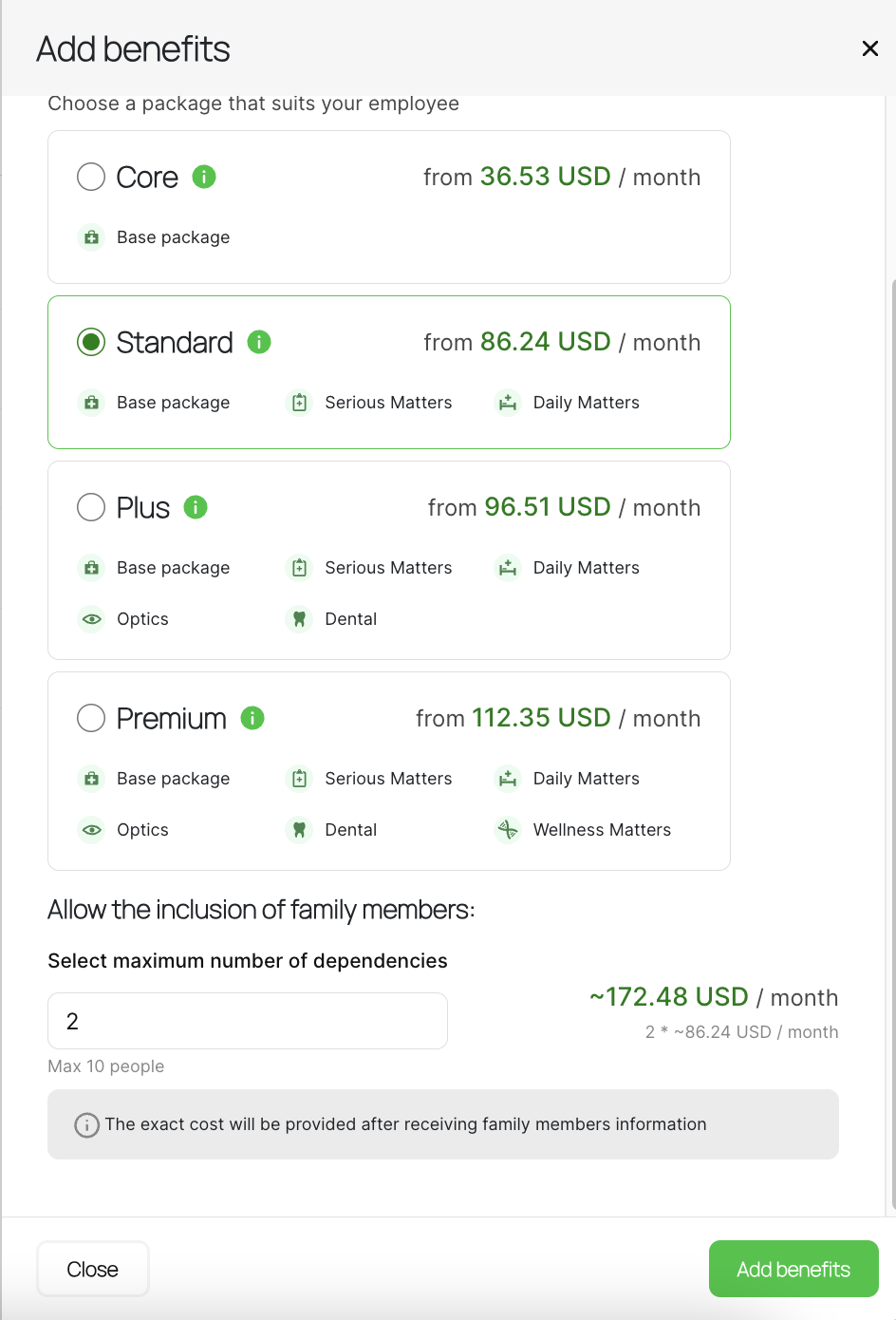Click the Add benefits green button
The width and height of the screenshot is (896, 1320).
click(793, 1269)
